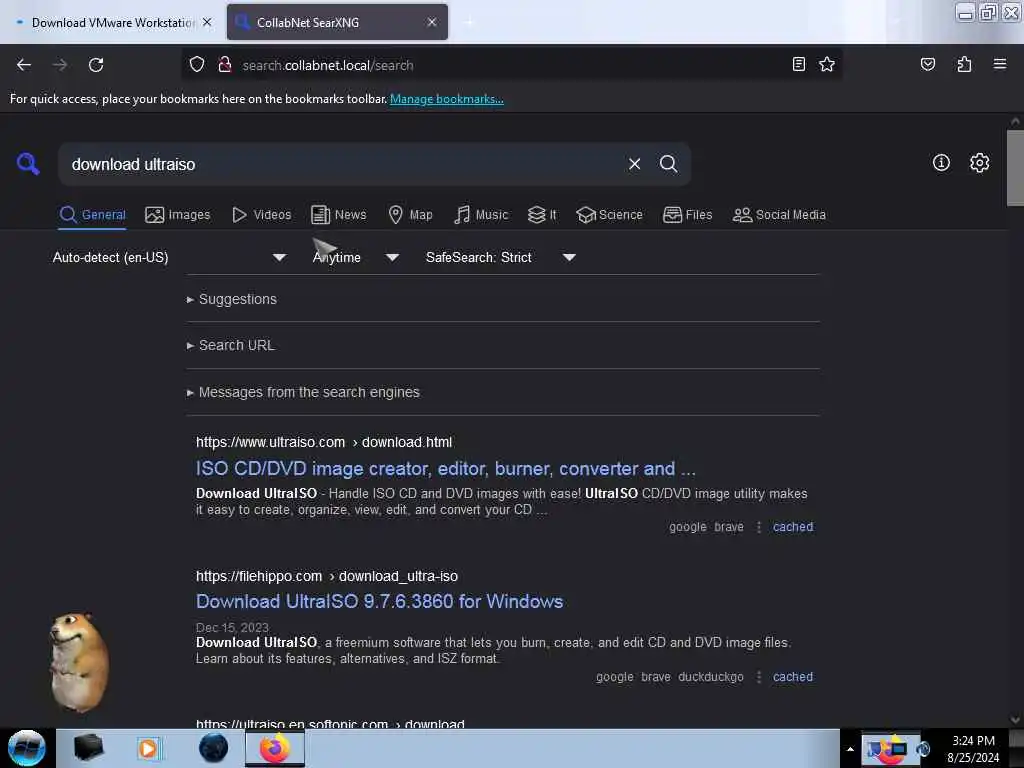Screen dimensions: 1024x768
Task: Open the SafeSearch: Strict dropdown
Action: pyautogui.click(x=500, y=257)
